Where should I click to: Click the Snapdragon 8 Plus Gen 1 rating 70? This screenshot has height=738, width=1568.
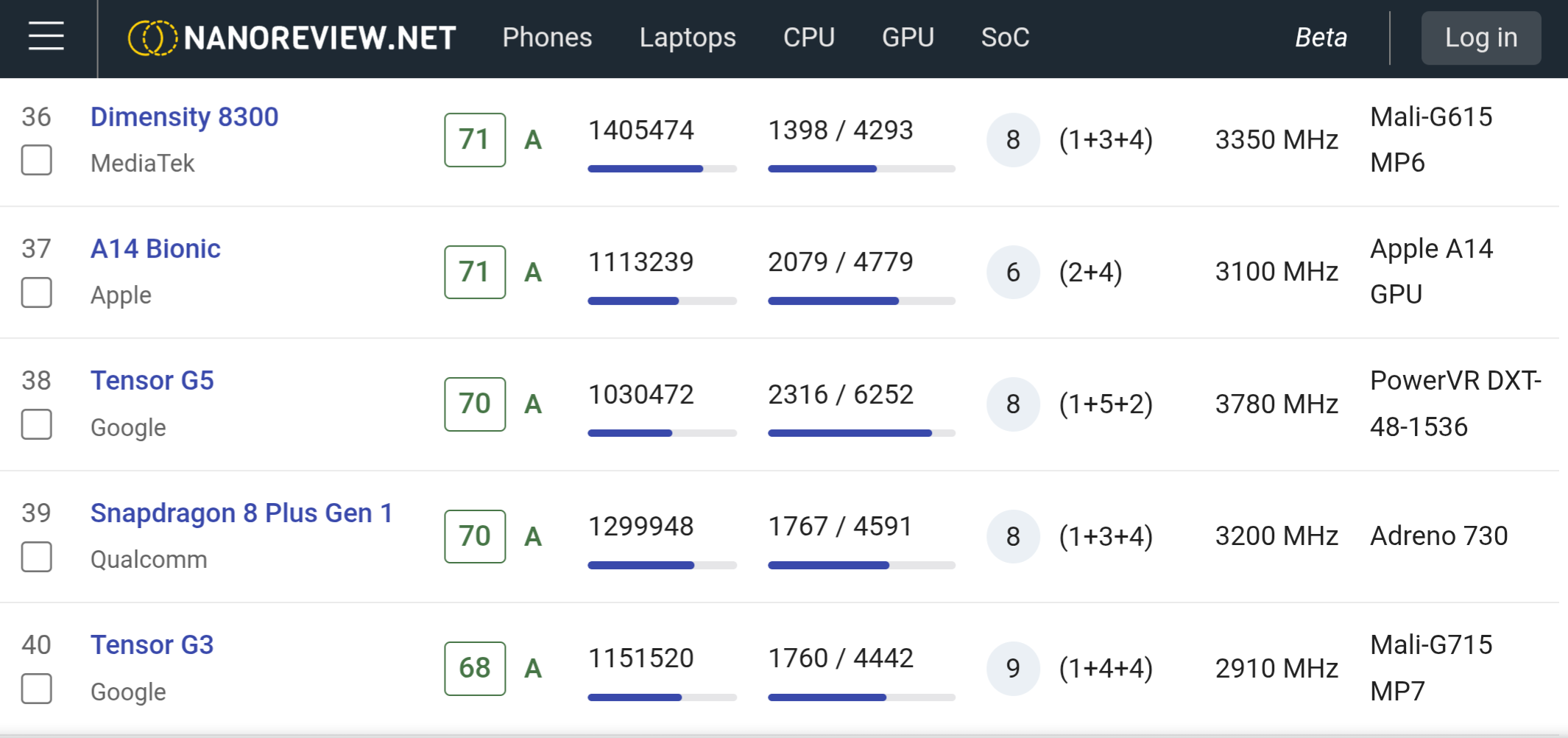475,536
